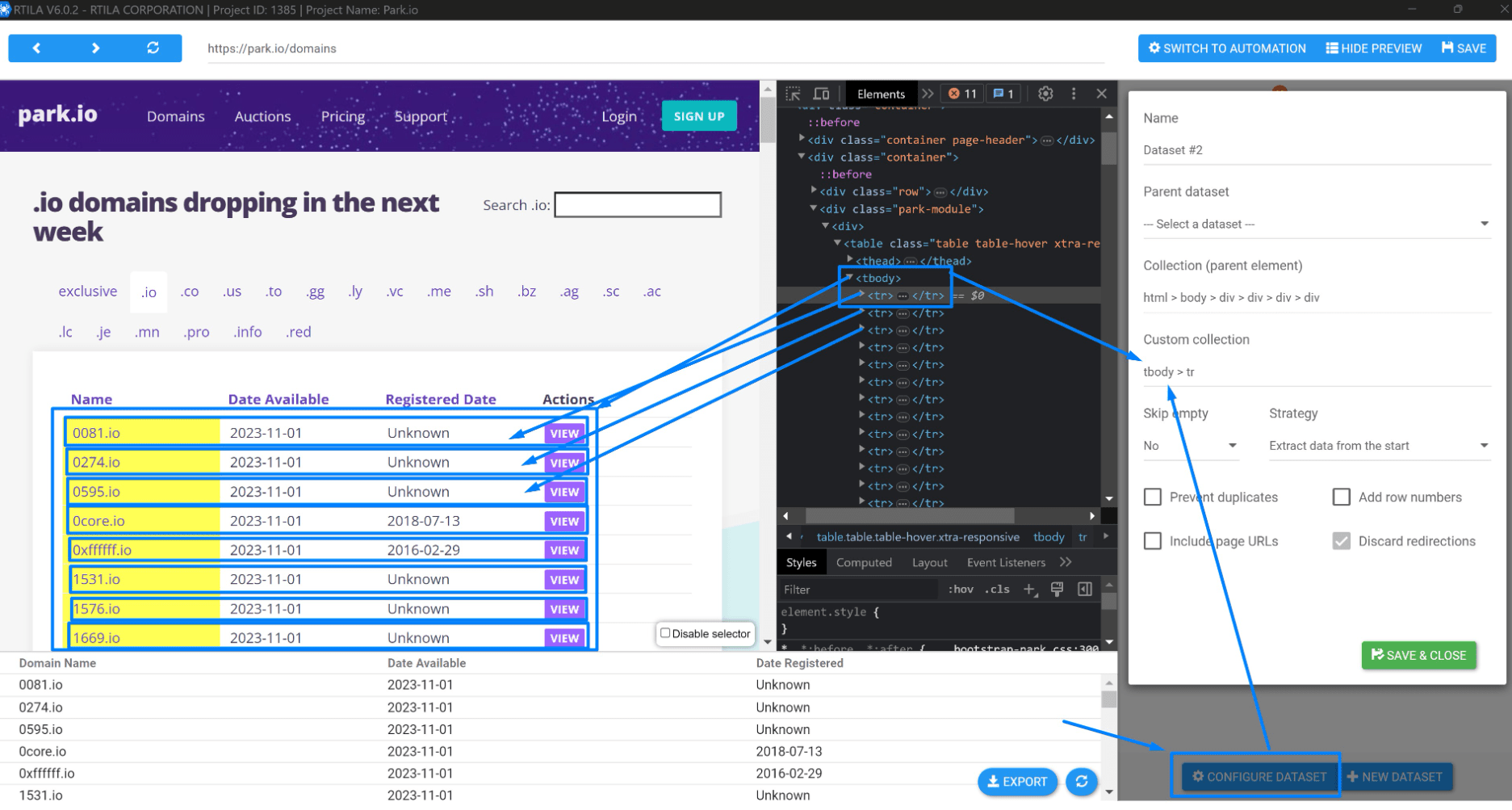Click the EXPORT button
This screenshot has width=1512, height=810.
[1017, 781]
